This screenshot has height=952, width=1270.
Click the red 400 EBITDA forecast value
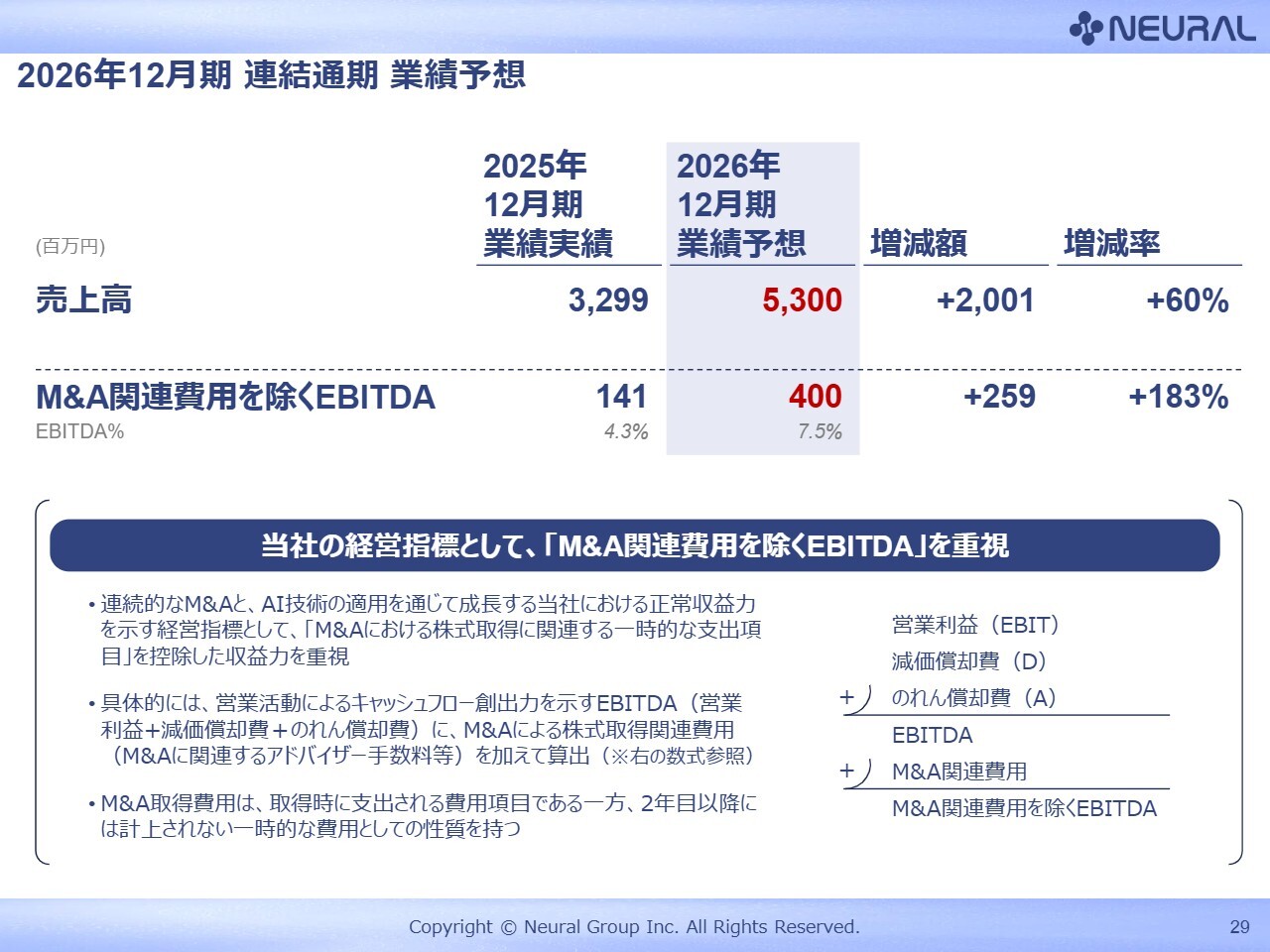pos(815,397)
